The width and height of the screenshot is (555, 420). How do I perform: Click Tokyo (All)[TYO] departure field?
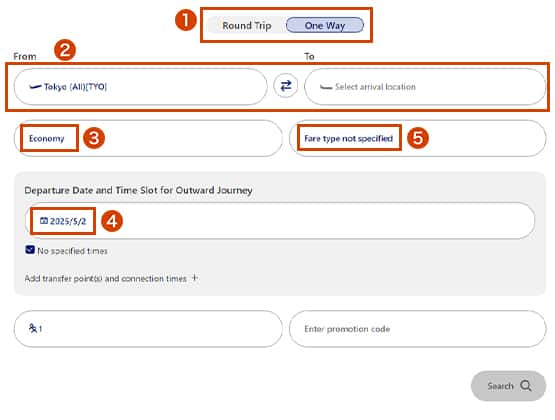141,87
